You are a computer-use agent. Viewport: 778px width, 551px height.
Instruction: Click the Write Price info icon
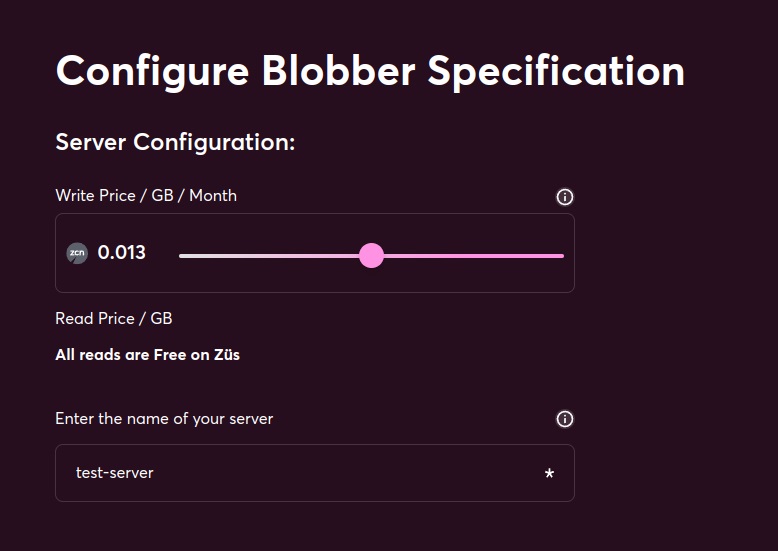[x=564, y=197]
